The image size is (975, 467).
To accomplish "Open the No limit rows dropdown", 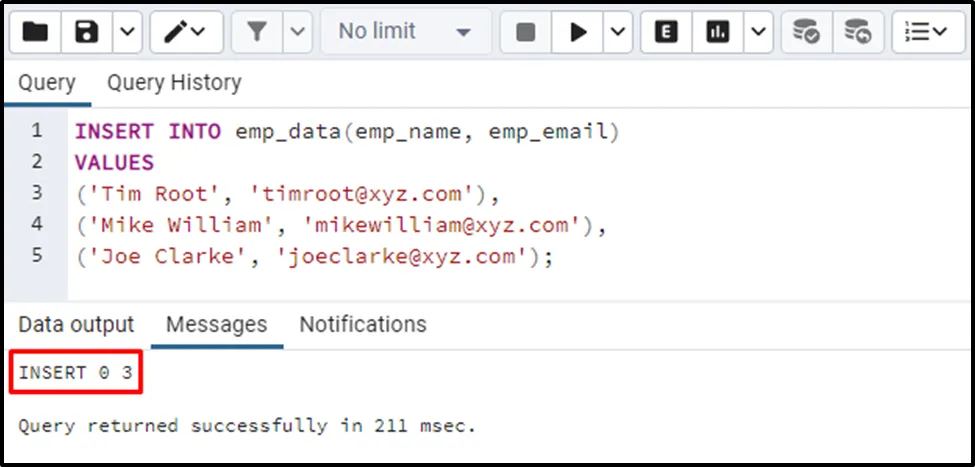I will point(404,32).
